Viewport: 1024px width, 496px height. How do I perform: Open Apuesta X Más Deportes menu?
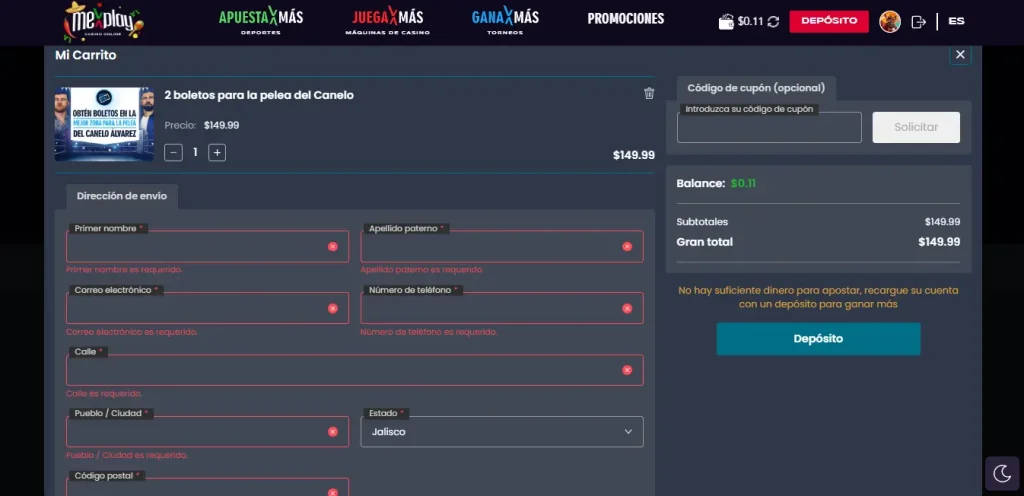click(261, 22)
